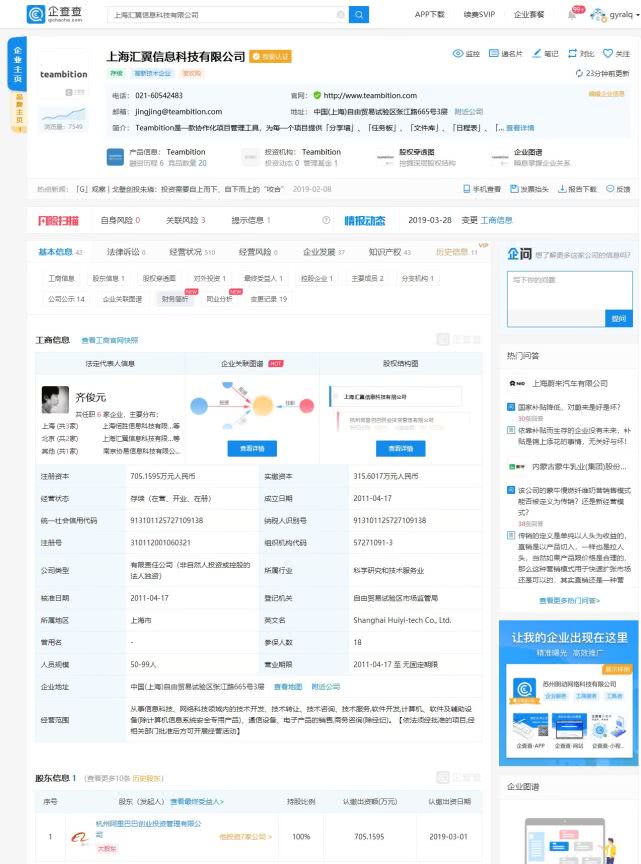Open the gyralq user account dropdown
641x864 pixels.
(x=615, y=14)
